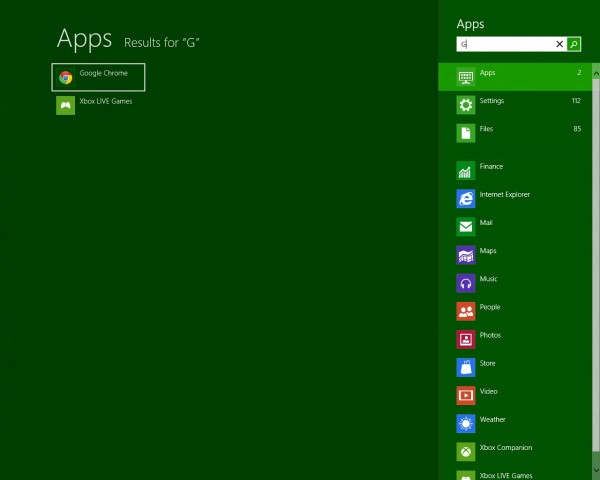Image resolution: width=600 pixels, height=480 pixels.
Task: Click the Store label
Action: [x=488, y=363]
